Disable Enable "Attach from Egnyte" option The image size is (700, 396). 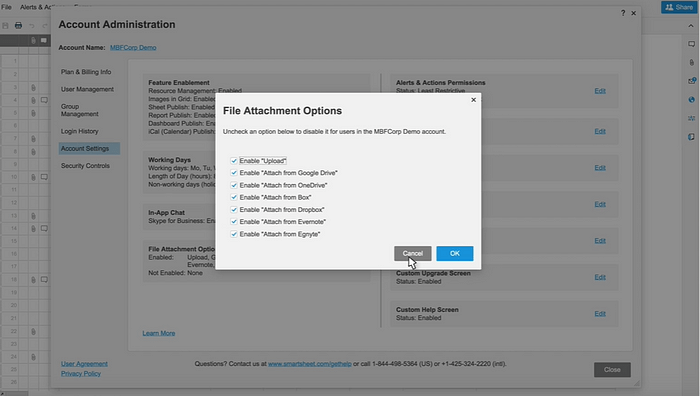point(233,234)
